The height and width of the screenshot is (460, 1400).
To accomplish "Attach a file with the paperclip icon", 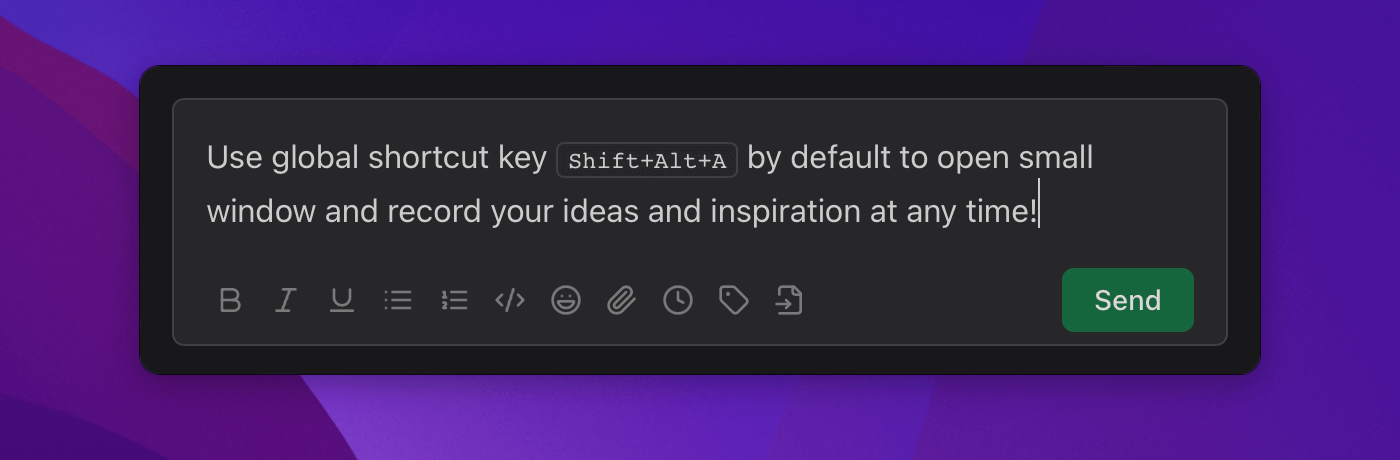I will tap(622, 300).
